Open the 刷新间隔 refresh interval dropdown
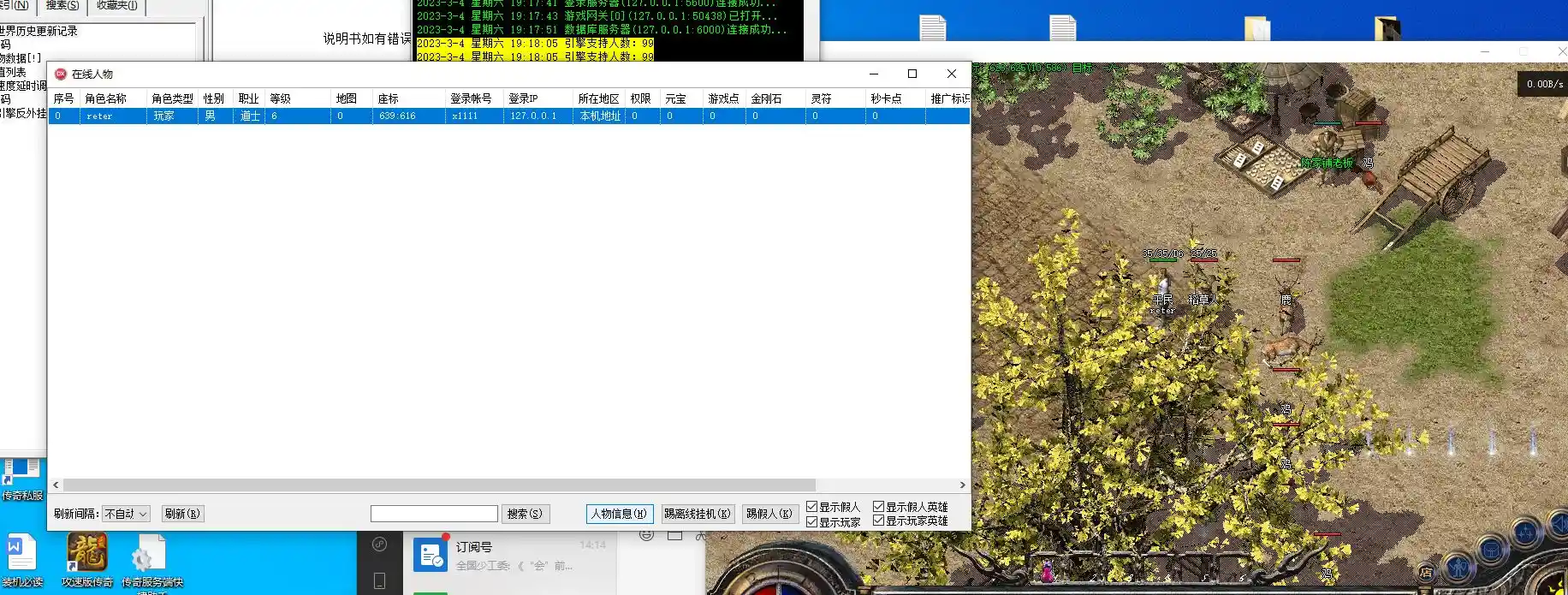Screen dimensions: 1568x595 pyautogui.click(x=126, y=514)
